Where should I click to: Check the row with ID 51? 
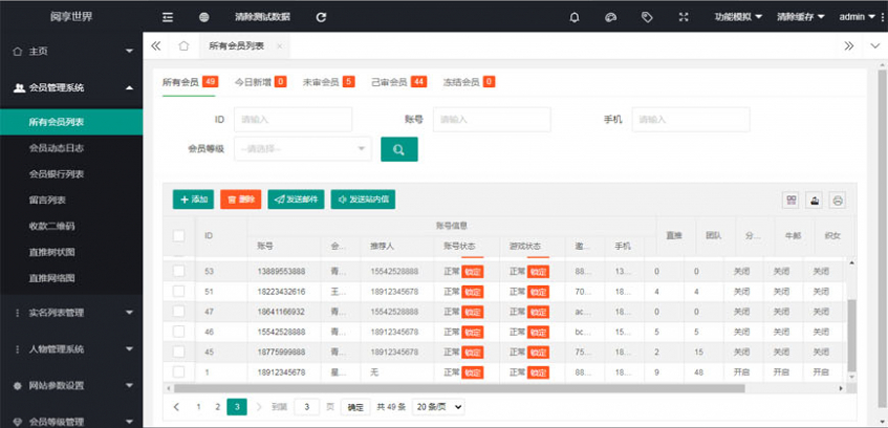click(178, 291)
